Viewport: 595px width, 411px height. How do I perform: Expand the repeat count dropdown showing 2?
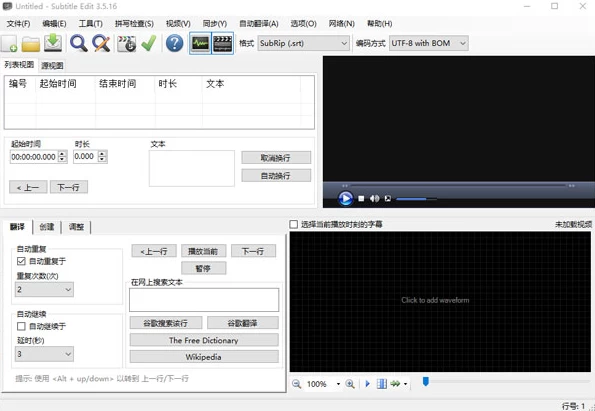[44, 290]
